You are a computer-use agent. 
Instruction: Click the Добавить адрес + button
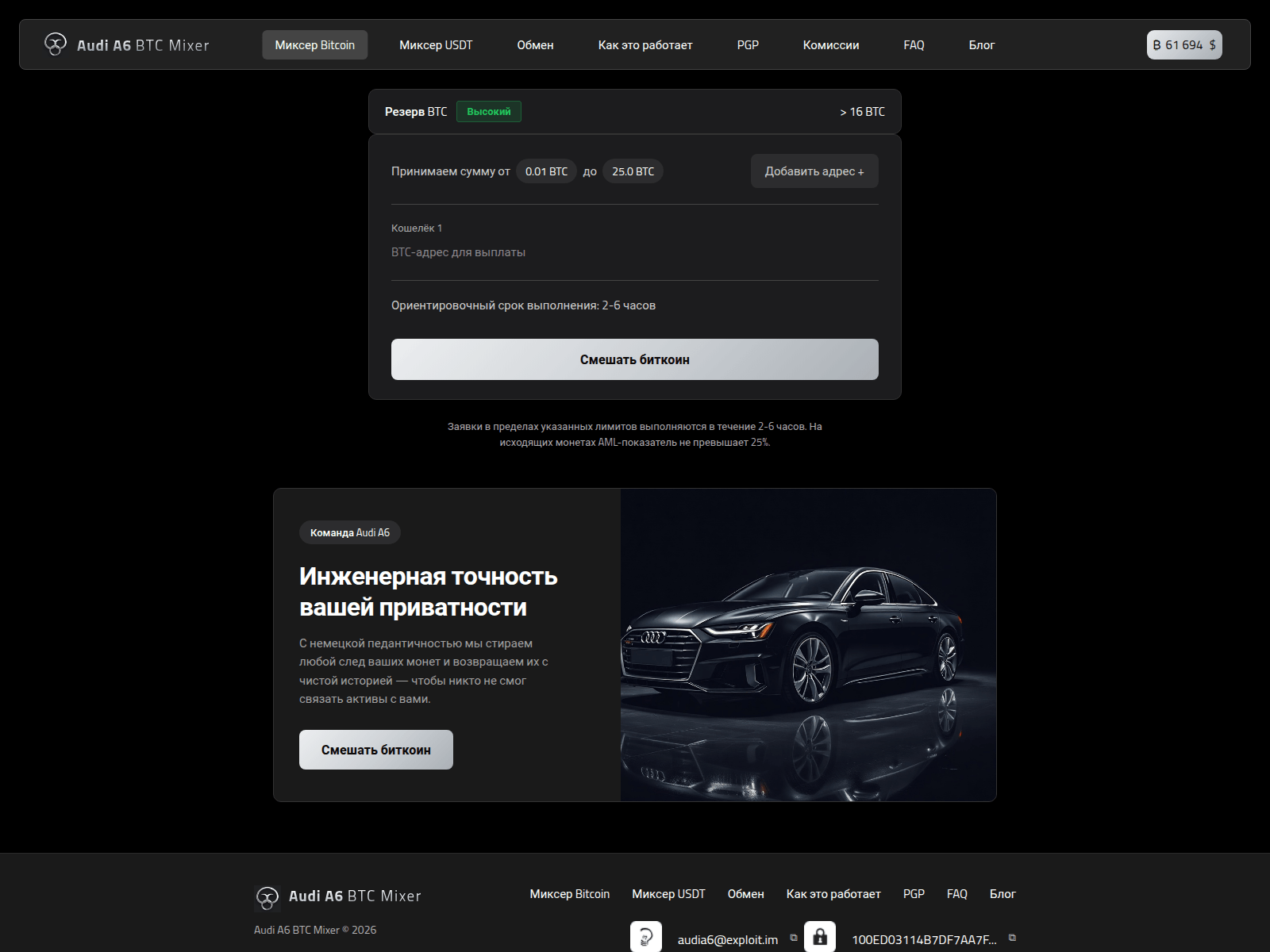(814, 171)
